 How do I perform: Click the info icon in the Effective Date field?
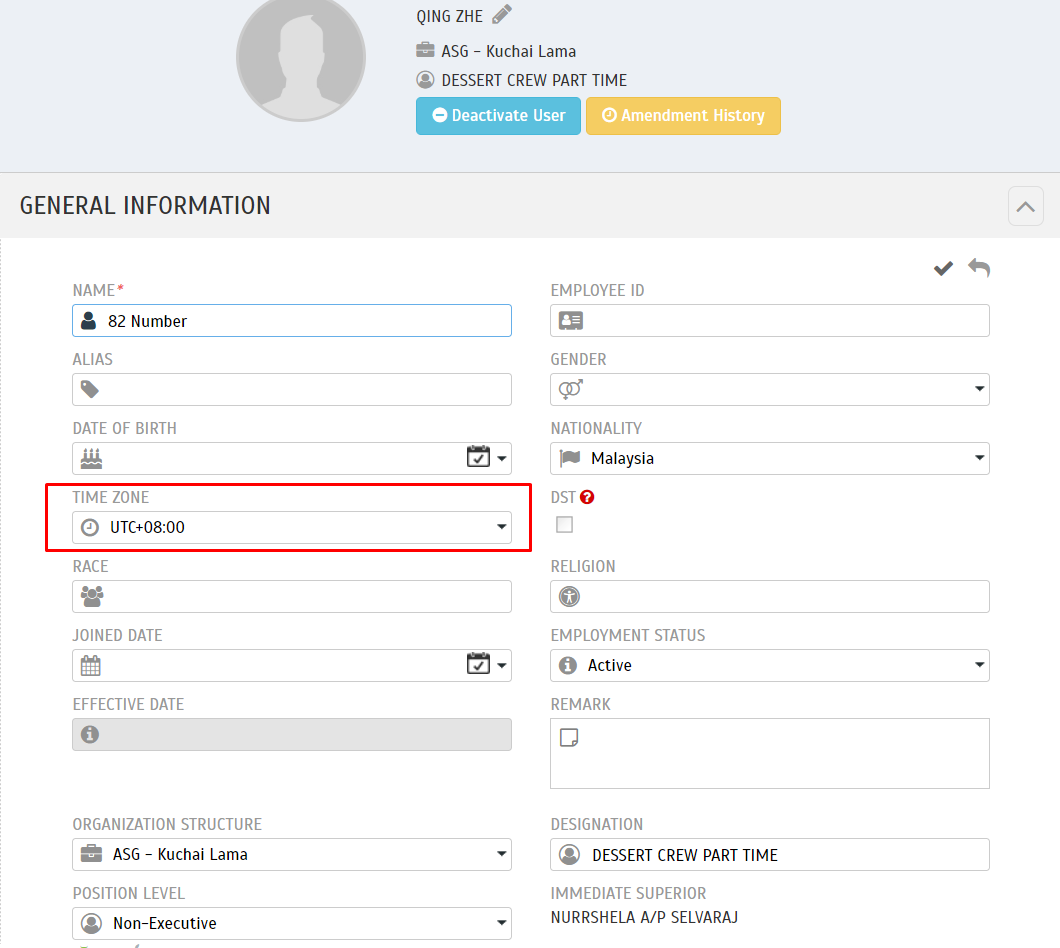pyautogui.click(x=91, y=734)
